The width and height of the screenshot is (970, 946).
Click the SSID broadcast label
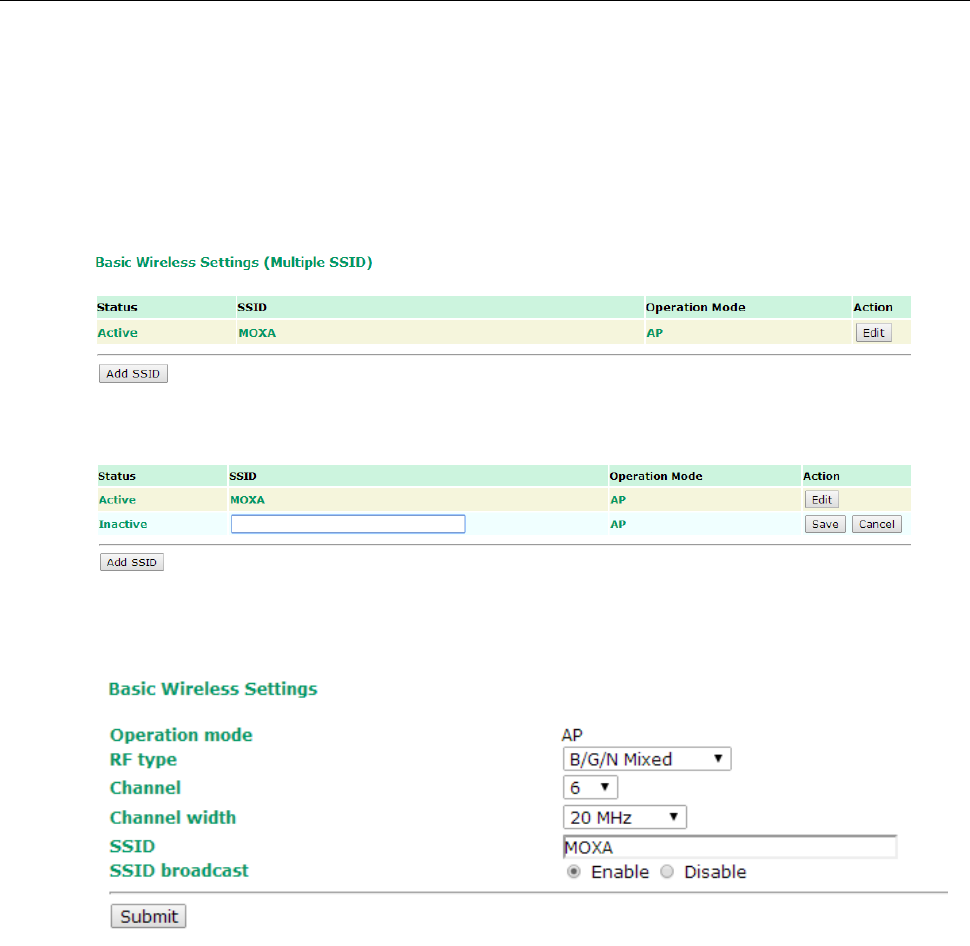[x=179, y=871]
